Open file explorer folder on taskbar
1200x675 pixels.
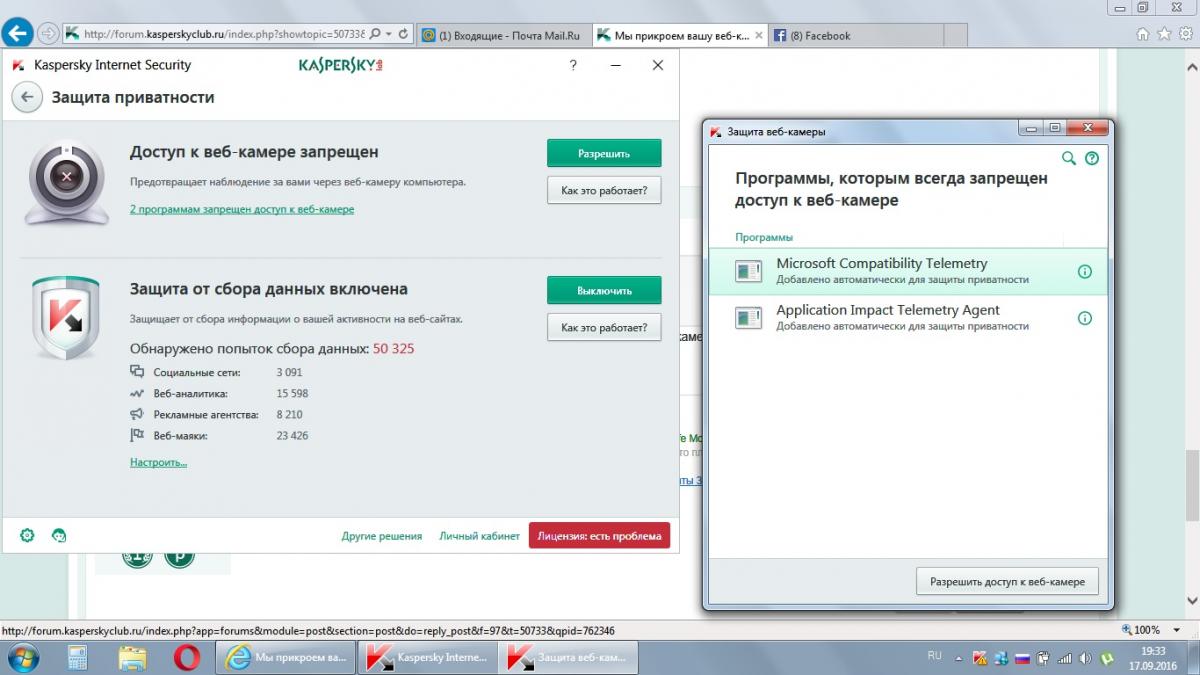coord(133,658)
